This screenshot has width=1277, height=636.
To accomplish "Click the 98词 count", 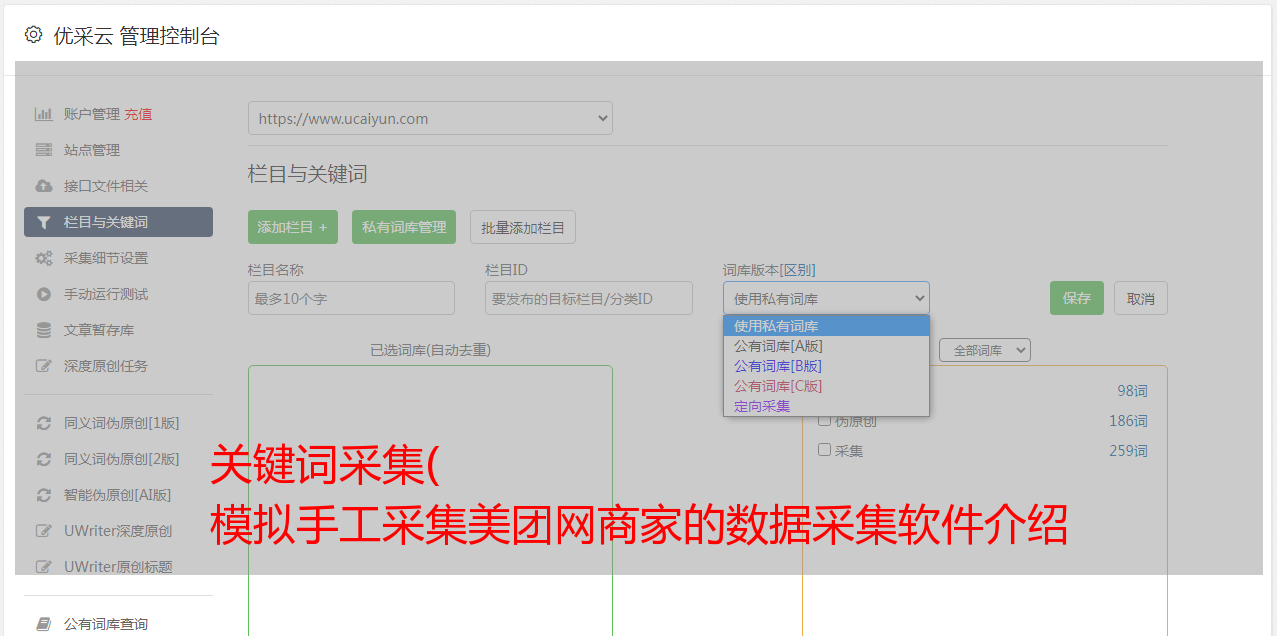I will coord(1132,391).
